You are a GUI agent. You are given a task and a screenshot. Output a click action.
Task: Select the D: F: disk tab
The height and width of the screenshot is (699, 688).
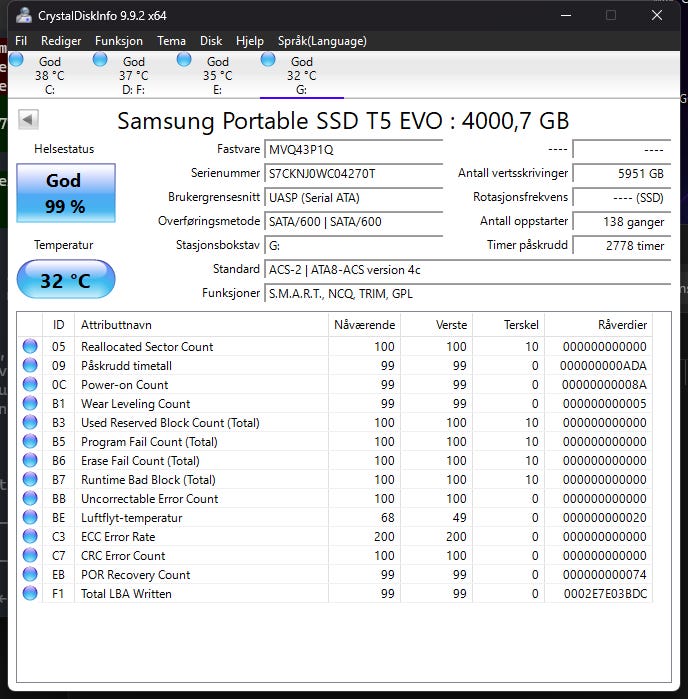pos(134,75)
